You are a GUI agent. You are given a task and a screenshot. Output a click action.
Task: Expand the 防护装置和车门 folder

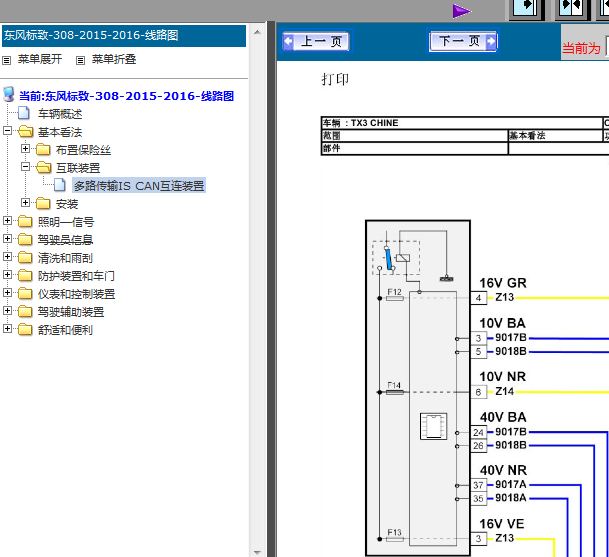click(x=7, y=275)
